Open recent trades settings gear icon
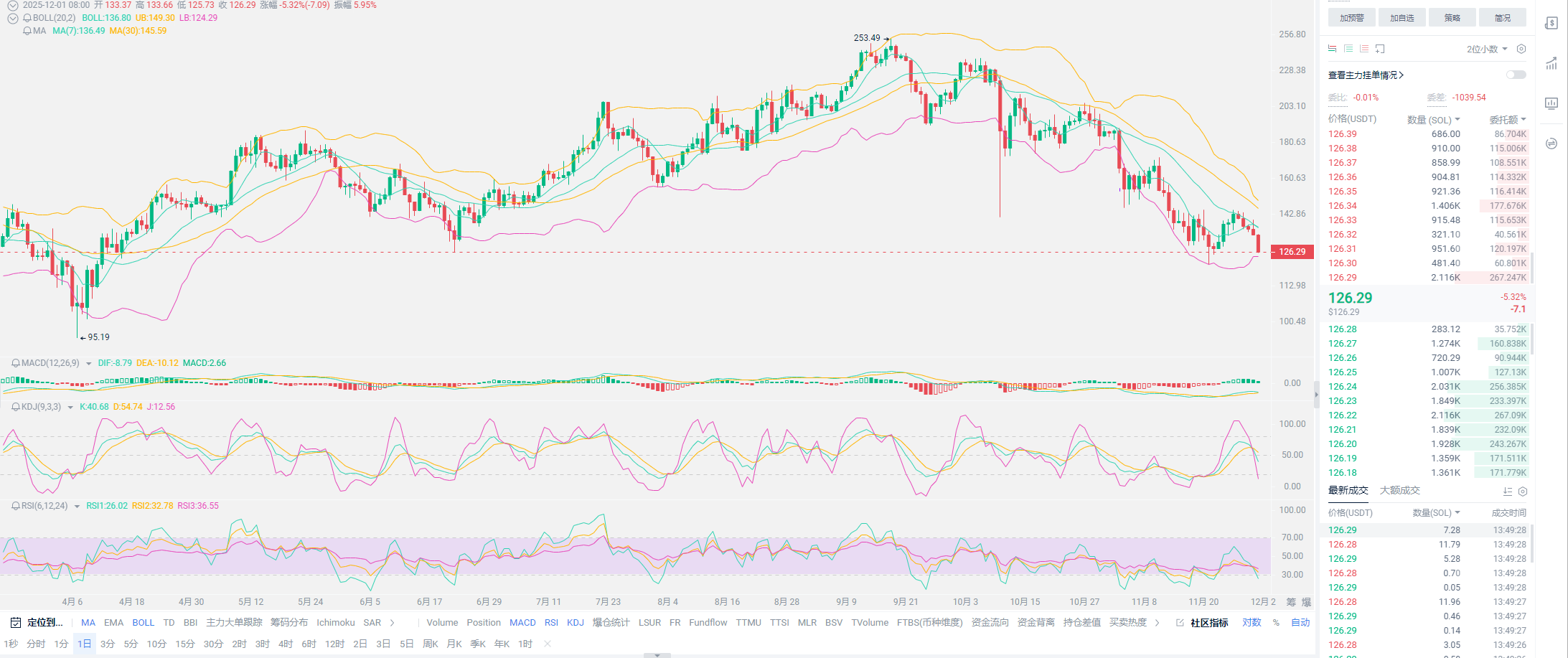The height and width of the screenshot is (658, 1568). (1522, 492)
